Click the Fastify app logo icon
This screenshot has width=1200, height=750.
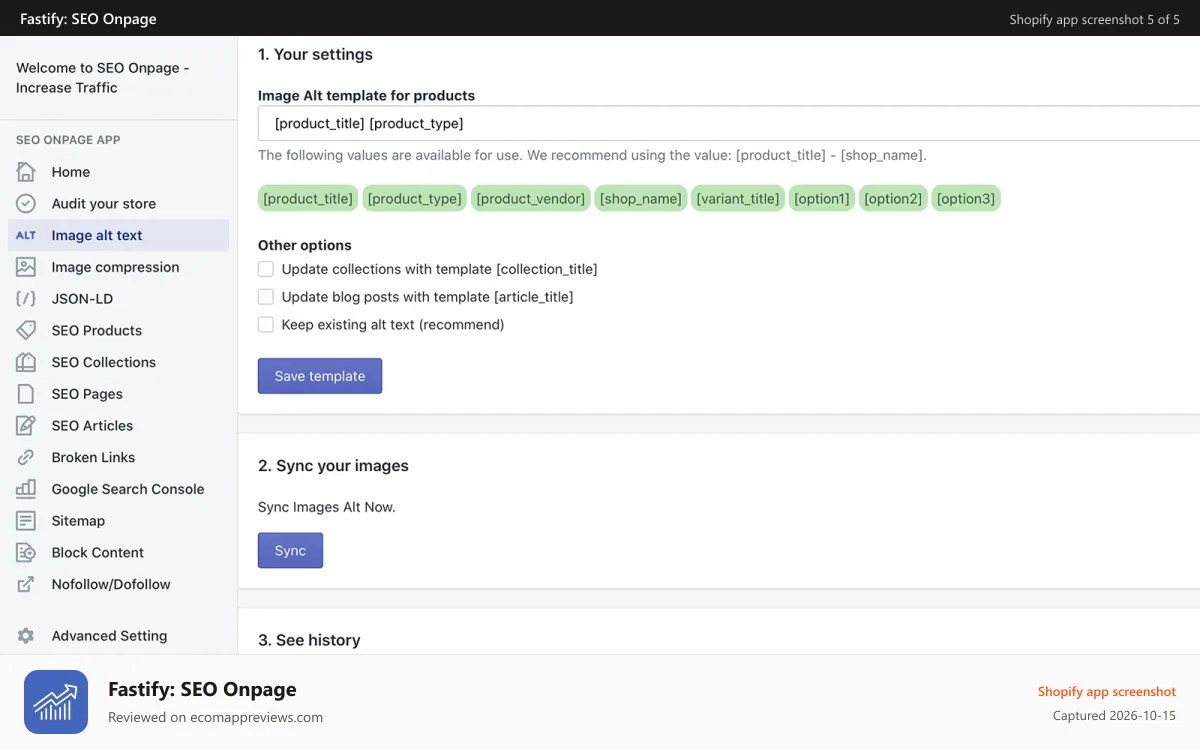click(56, 702)
